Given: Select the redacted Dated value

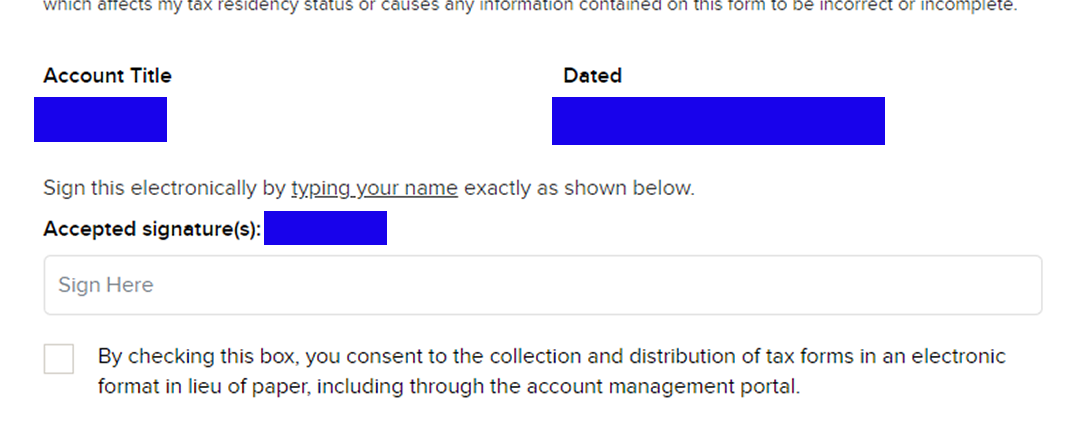Looking at the screenshot, I should pos(718,121).
